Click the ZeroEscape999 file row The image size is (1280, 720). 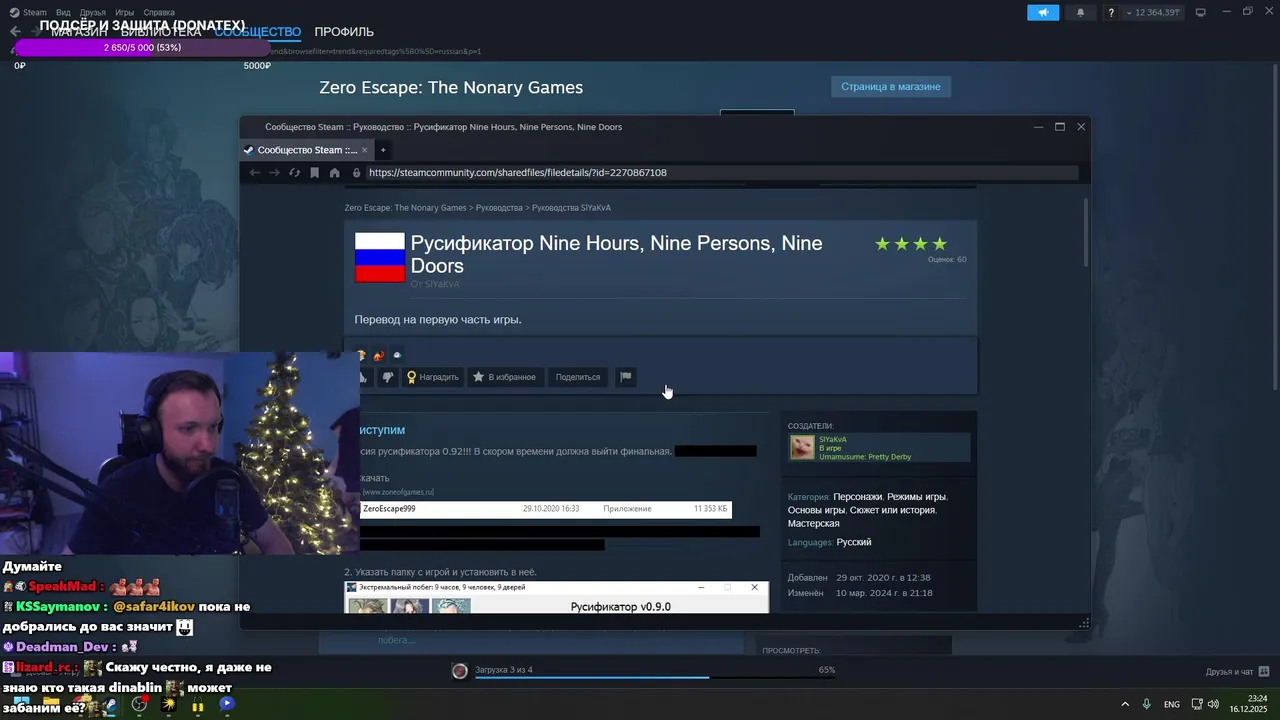click(x=545, y=509)
